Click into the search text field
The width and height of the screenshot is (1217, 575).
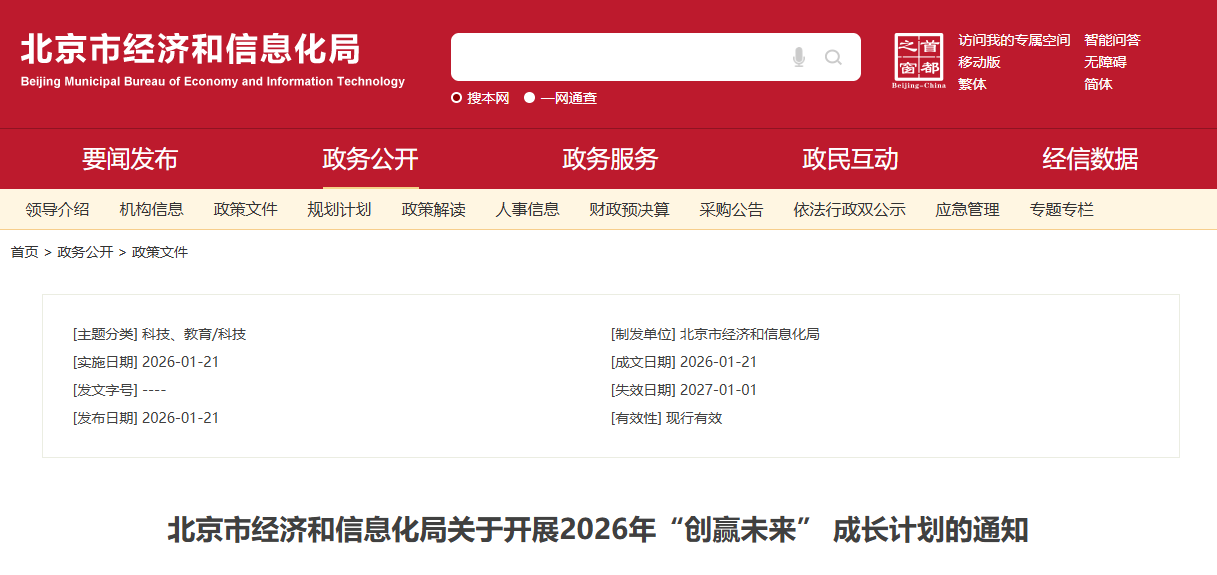pos(615,57)
